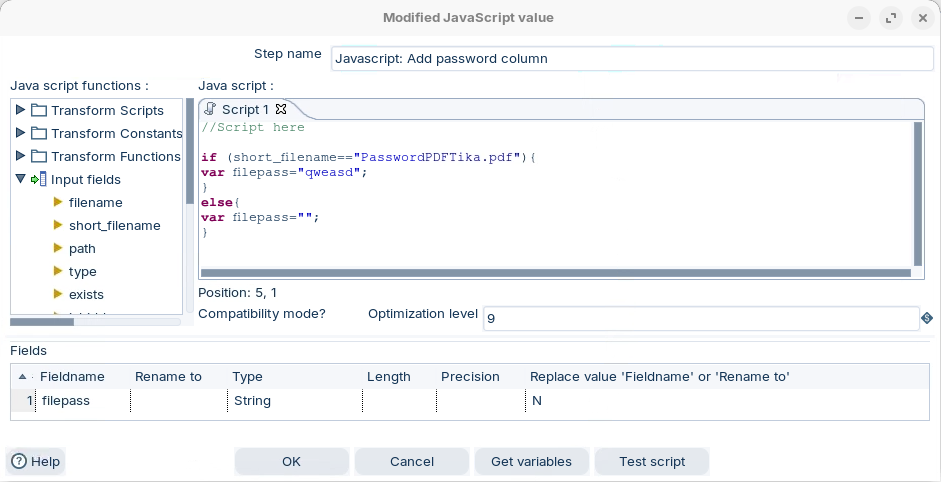The height and width of the screenshot is (482, 941).
Task: Expand the Transform Functions tree node
Action: [21, 156]
